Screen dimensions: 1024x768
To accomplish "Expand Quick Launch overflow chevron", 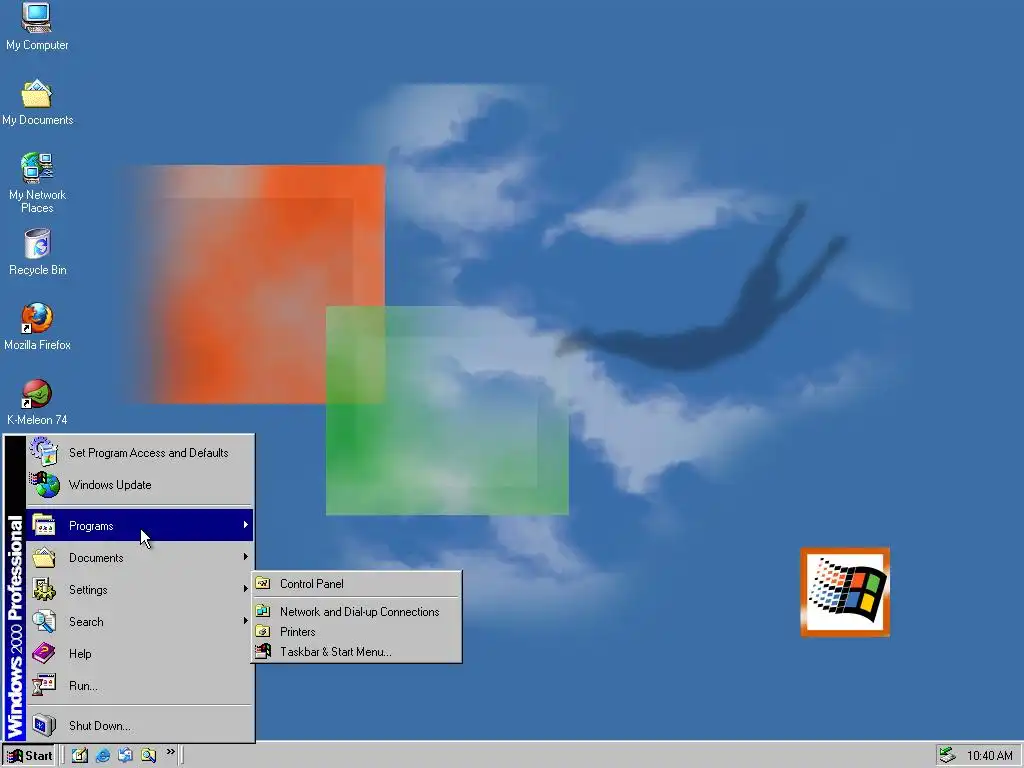I will point(170,752).
